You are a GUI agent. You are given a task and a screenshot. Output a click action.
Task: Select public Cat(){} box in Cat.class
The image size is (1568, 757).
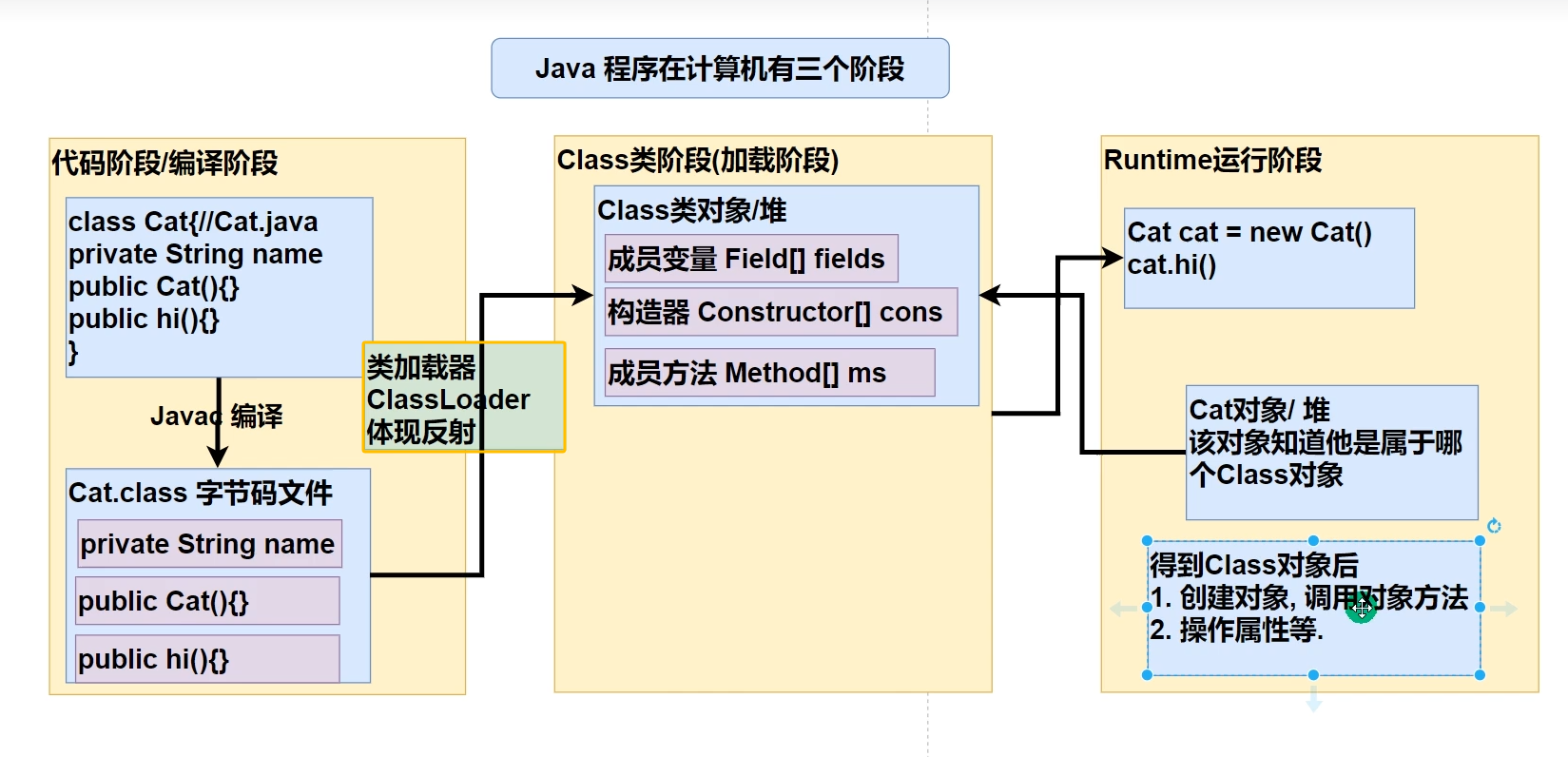(207, 601)
